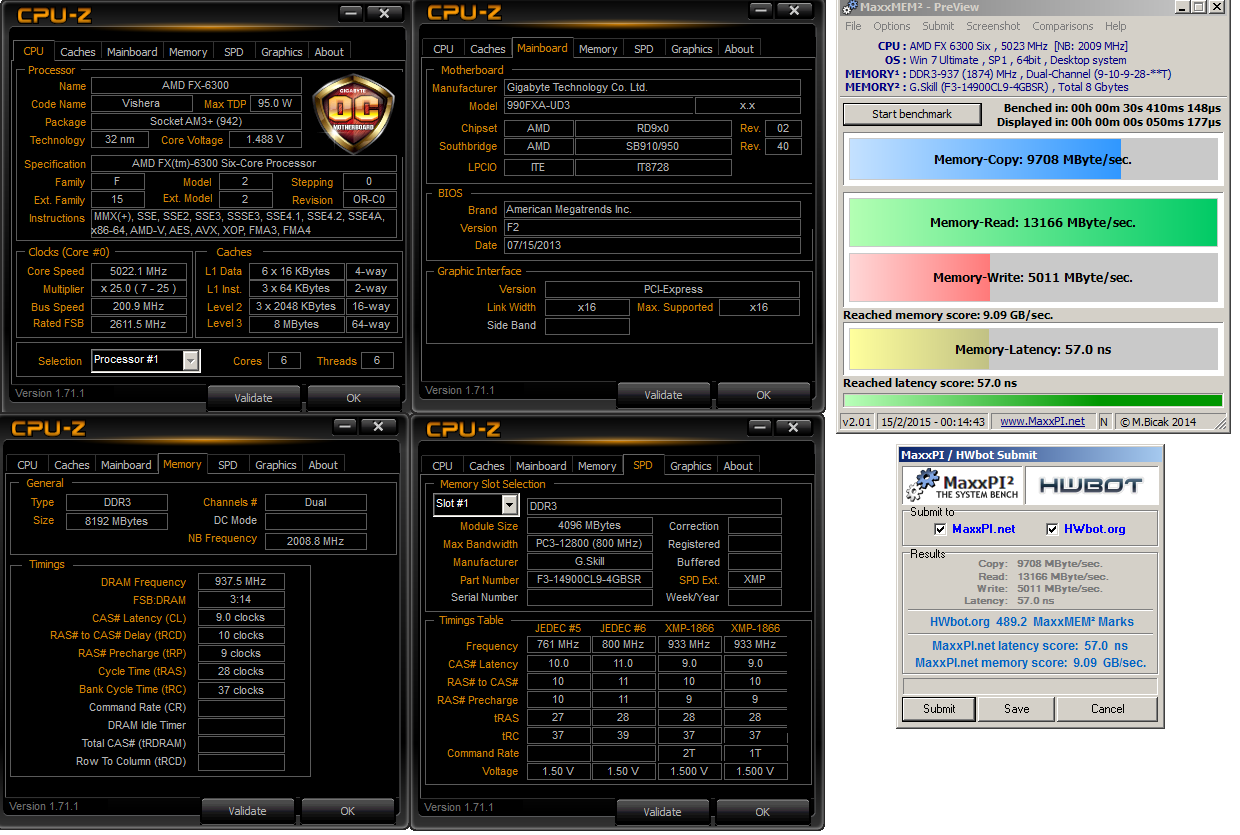
Task: Minimize the CPU-Z mainboard window
Action: 759,13
